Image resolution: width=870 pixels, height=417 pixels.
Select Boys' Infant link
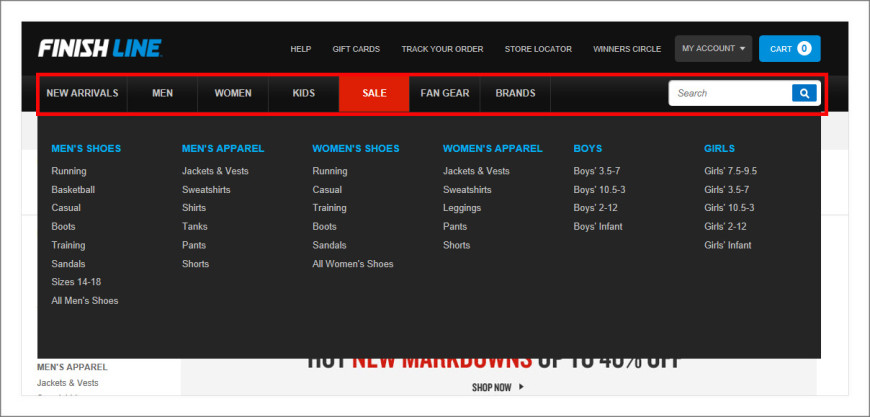tap(598, 226)
